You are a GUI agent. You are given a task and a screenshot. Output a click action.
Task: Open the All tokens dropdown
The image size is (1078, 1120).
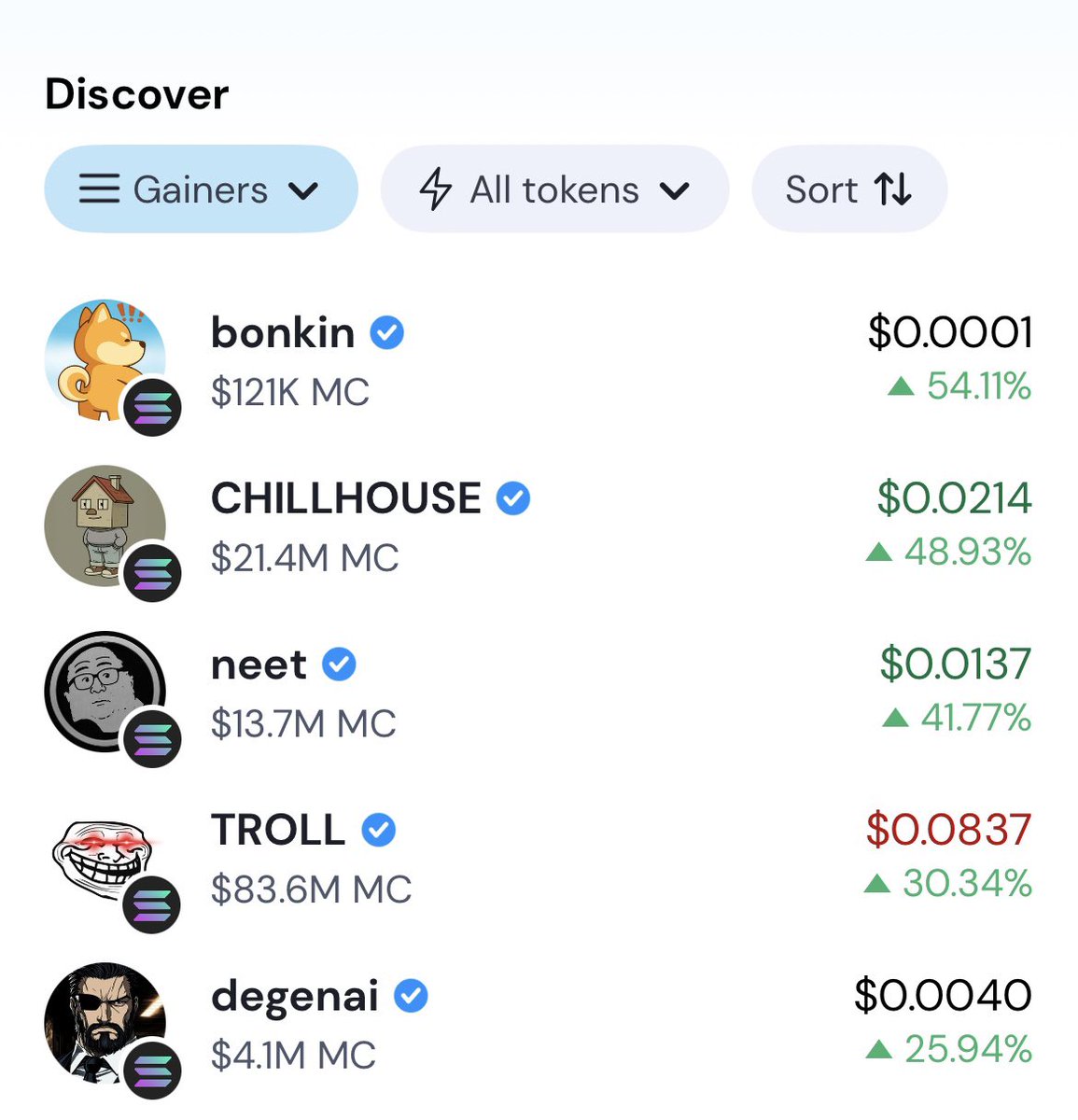pos(554,189)
